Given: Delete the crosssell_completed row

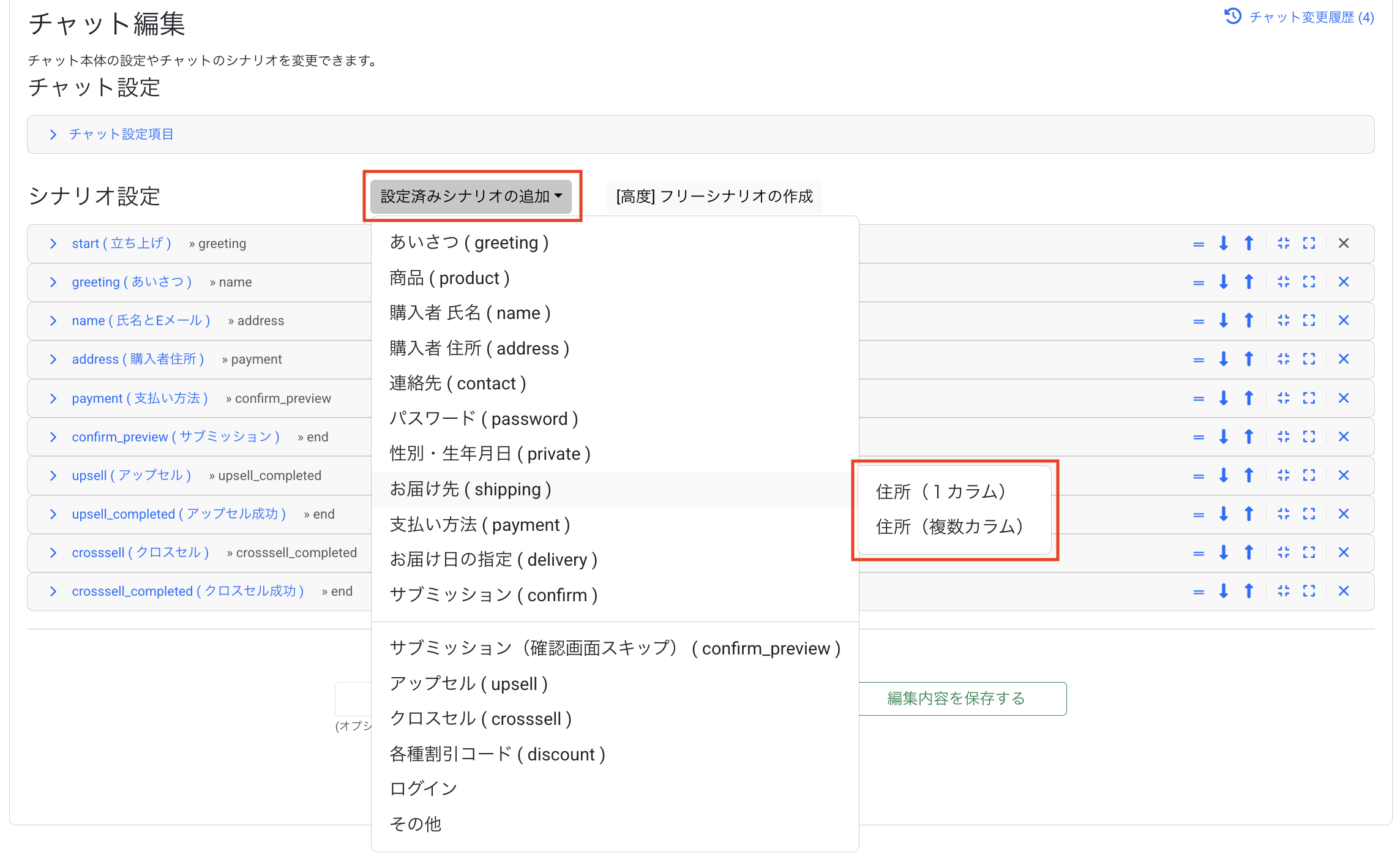Looking at the screenshot, I should click(1344, 591).
